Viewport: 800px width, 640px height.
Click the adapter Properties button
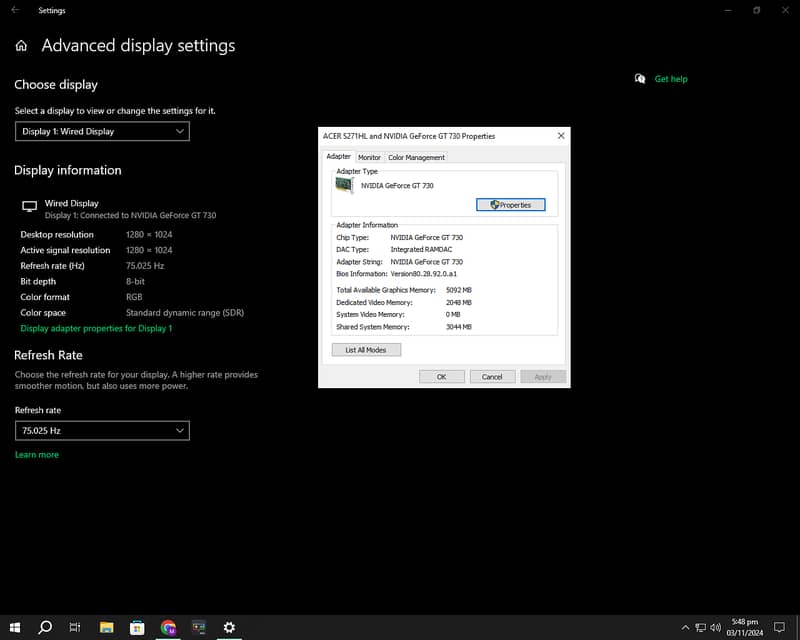(x=510, y=205)
